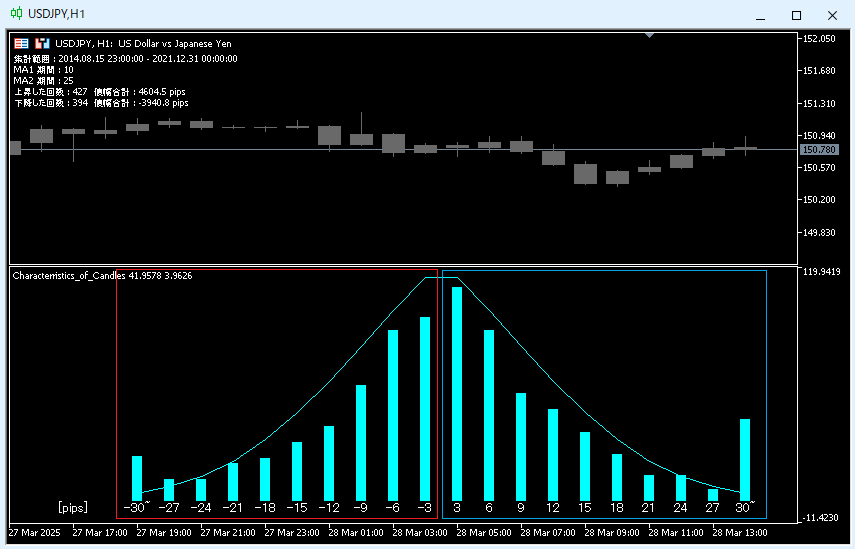Select the cyan bar above the 30~ label
This screenshot has width=855, height=549.
745,460
